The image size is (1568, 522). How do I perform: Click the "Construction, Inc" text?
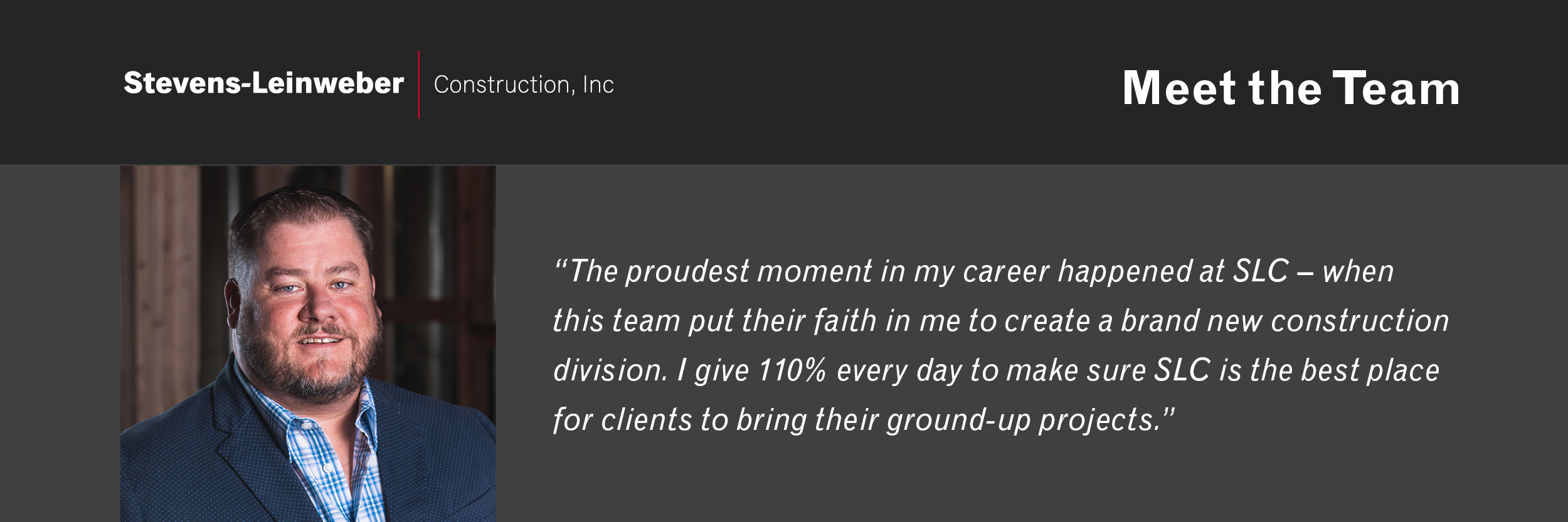524,85
